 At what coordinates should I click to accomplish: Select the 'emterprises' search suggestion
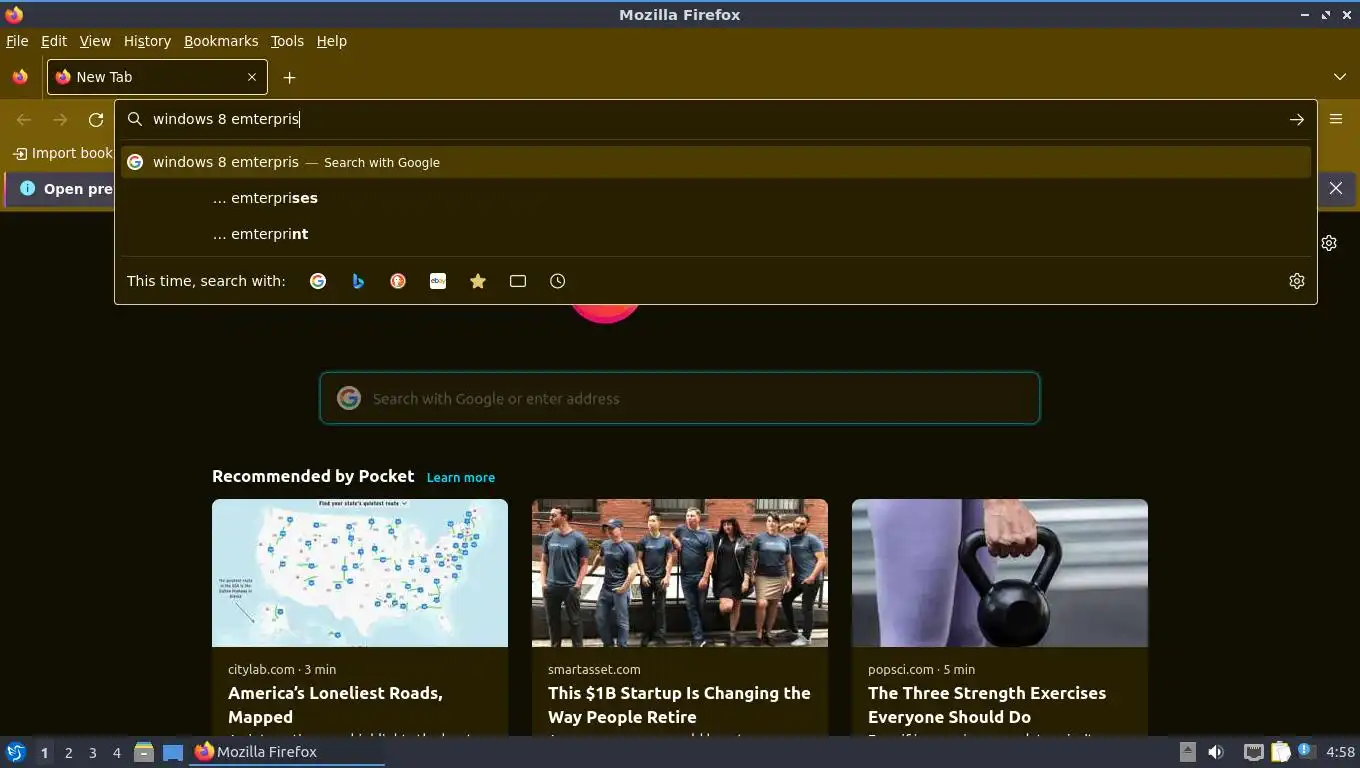pos(715,198)
